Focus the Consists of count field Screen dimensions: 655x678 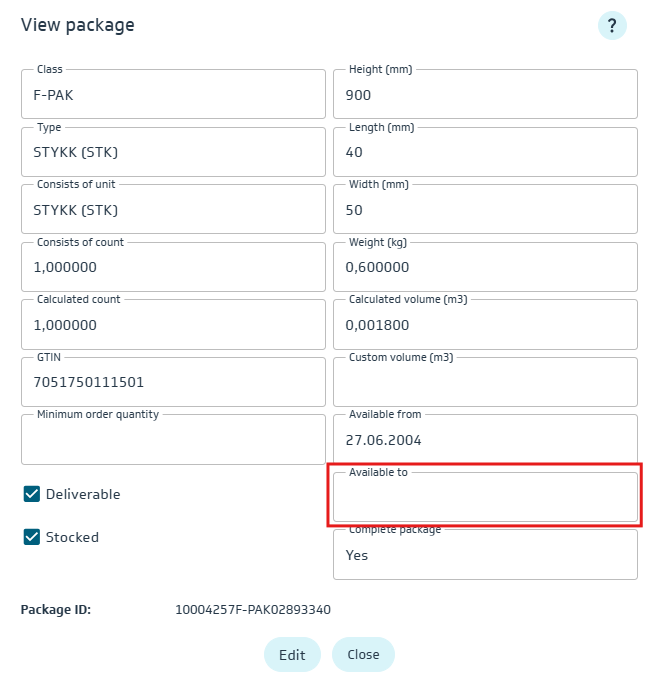[x=173, y=268]
